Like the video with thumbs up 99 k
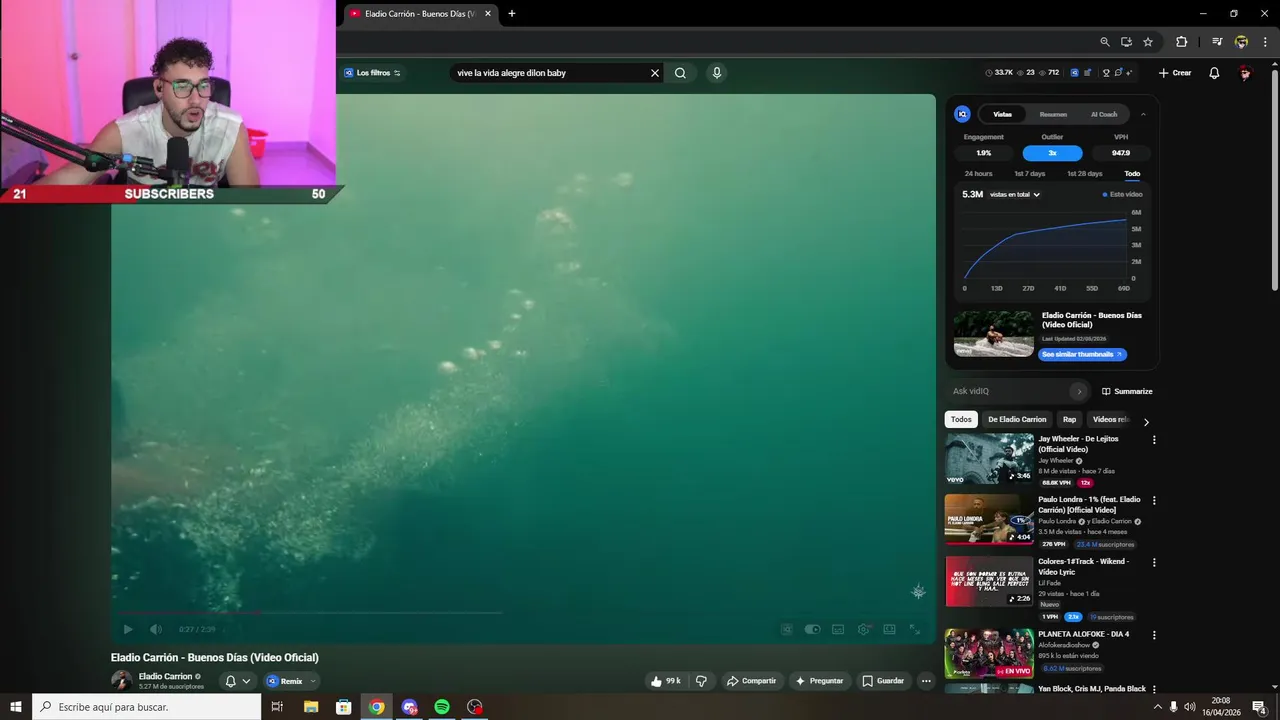The height and width of the screenshot is (720, 1280). point(665,681)
